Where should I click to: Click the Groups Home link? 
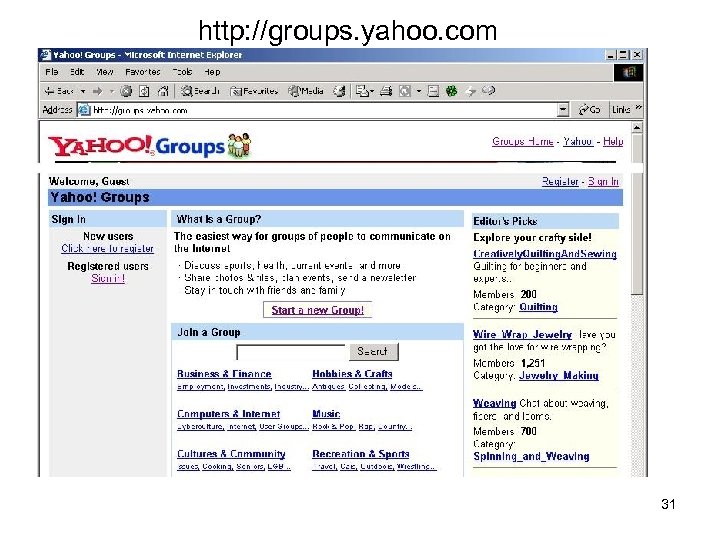(523, 141)
